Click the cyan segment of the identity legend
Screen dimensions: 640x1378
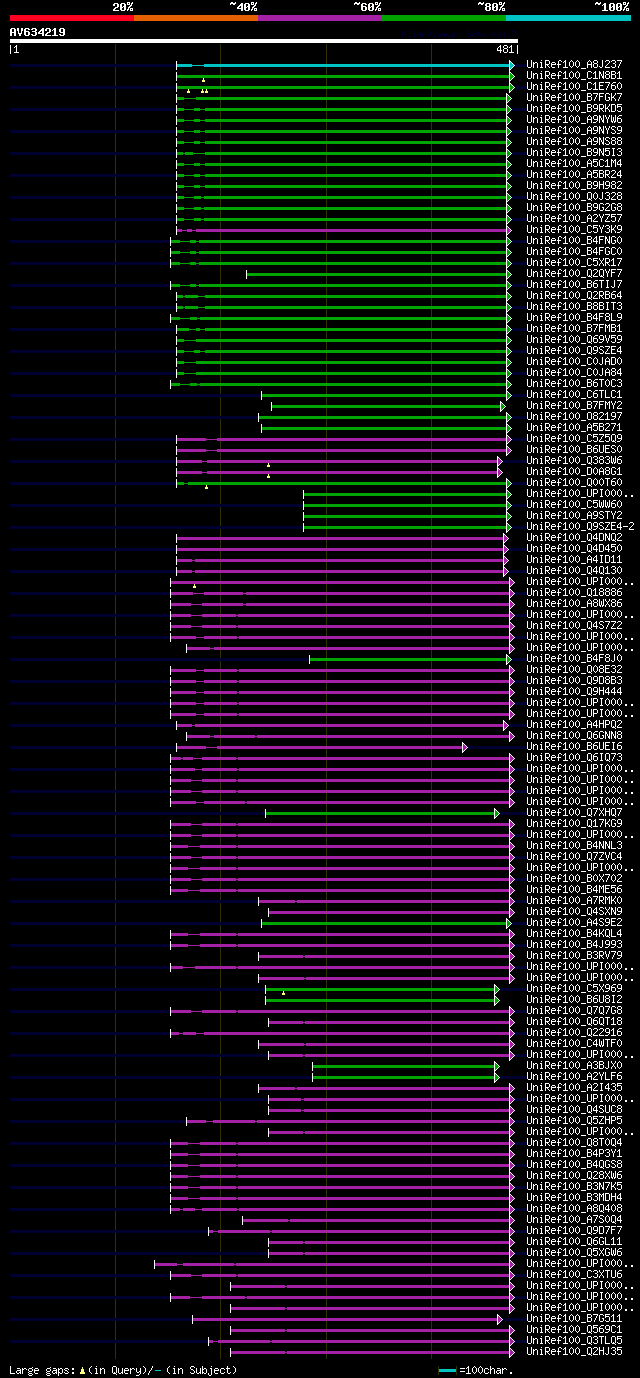click(x=568, y=18)
